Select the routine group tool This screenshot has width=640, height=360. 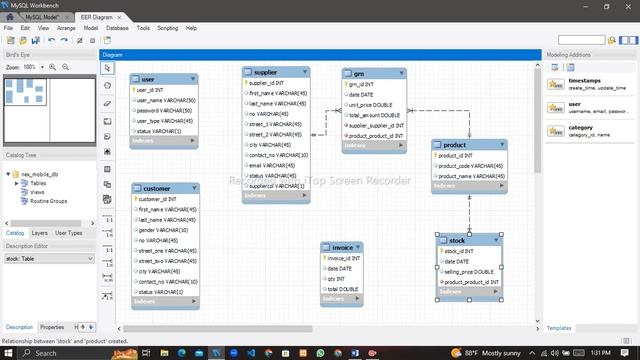[x=107, y=200]
